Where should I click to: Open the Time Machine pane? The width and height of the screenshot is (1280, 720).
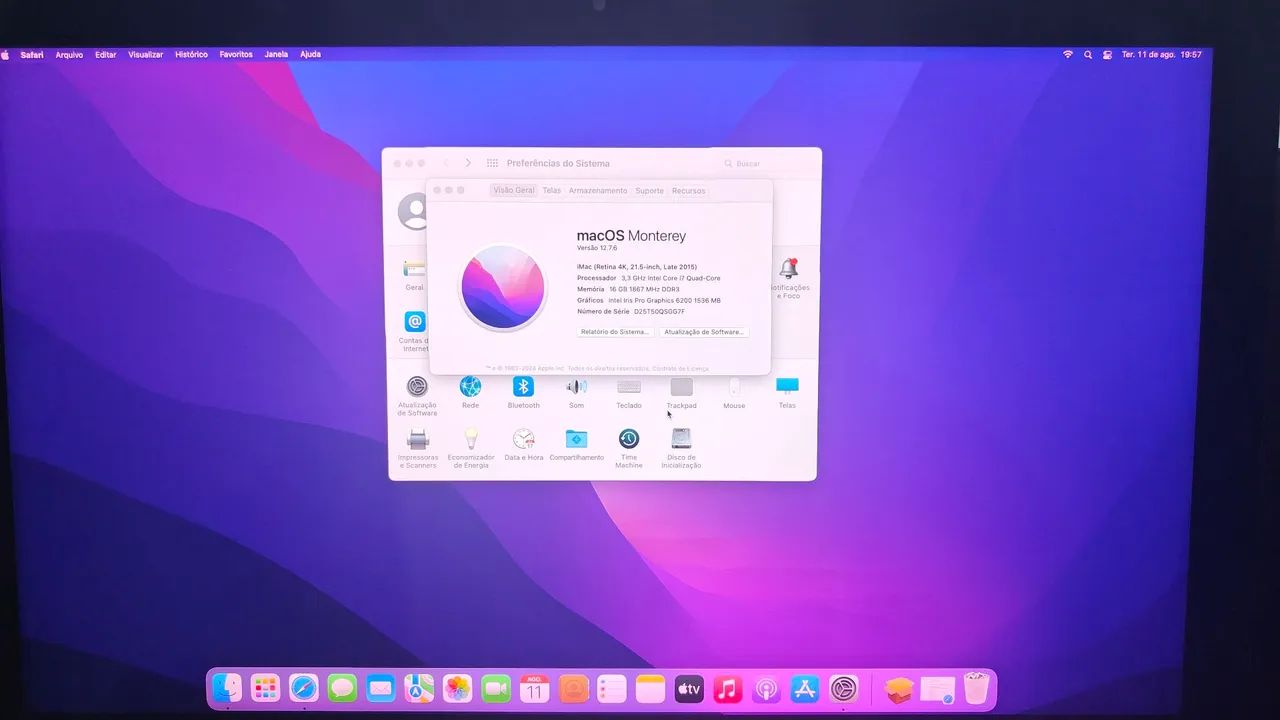click(x=629, y=448)
